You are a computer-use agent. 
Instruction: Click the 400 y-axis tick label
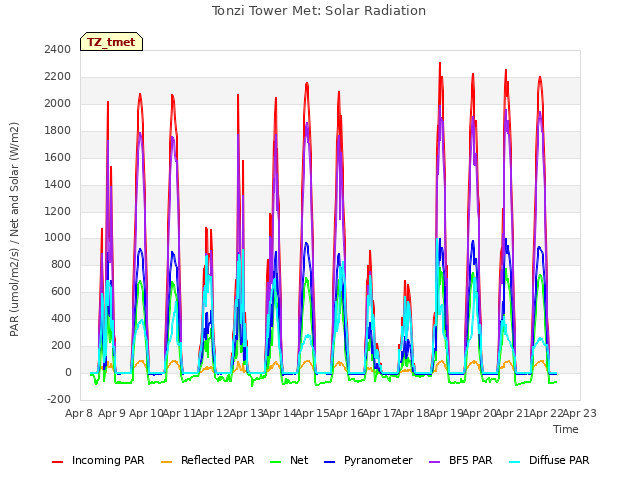pyautogui.click(x=61, y=318)
